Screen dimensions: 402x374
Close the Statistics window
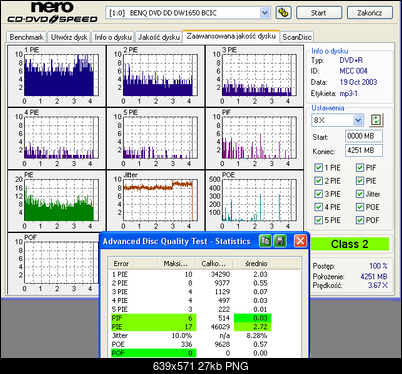click(x=300, y=241)
